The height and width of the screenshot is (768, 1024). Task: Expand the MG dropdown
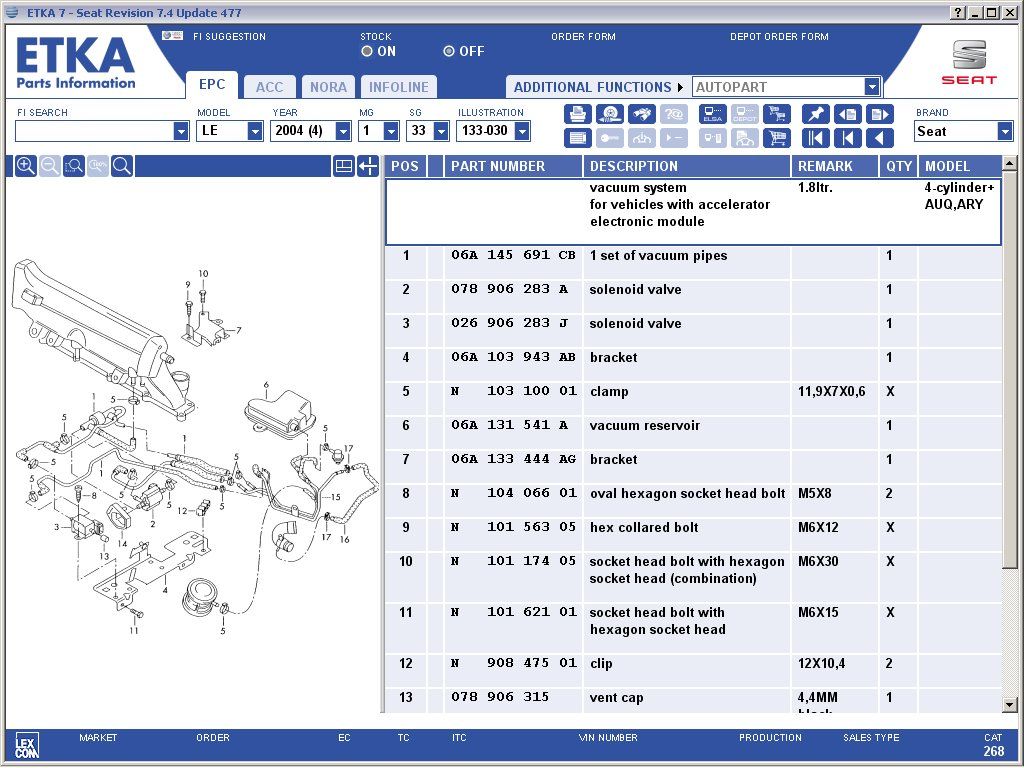coord(391,131)
